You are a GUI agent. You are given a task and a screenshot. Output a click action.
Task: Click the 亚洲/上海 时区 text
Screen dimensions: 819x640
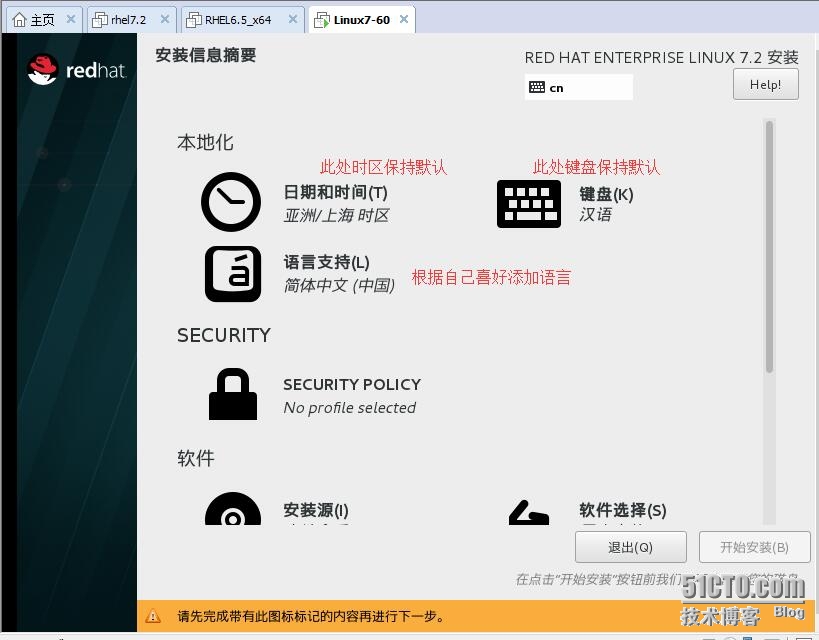pos(336,215)
